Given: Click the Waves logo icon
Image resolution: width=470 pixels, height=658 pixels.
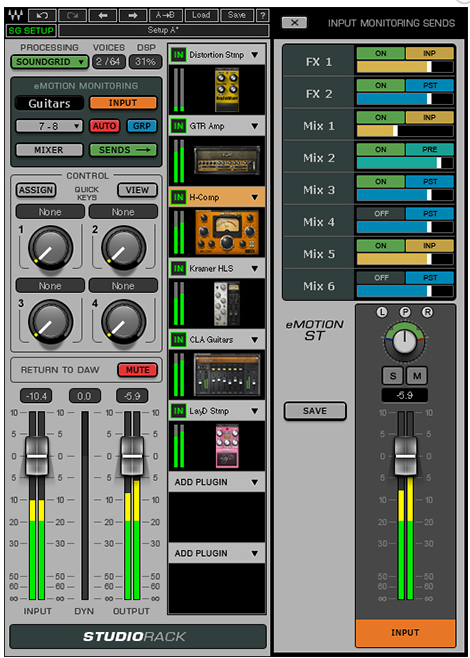Looking at the screenshot, I should [x=17, y=16].
